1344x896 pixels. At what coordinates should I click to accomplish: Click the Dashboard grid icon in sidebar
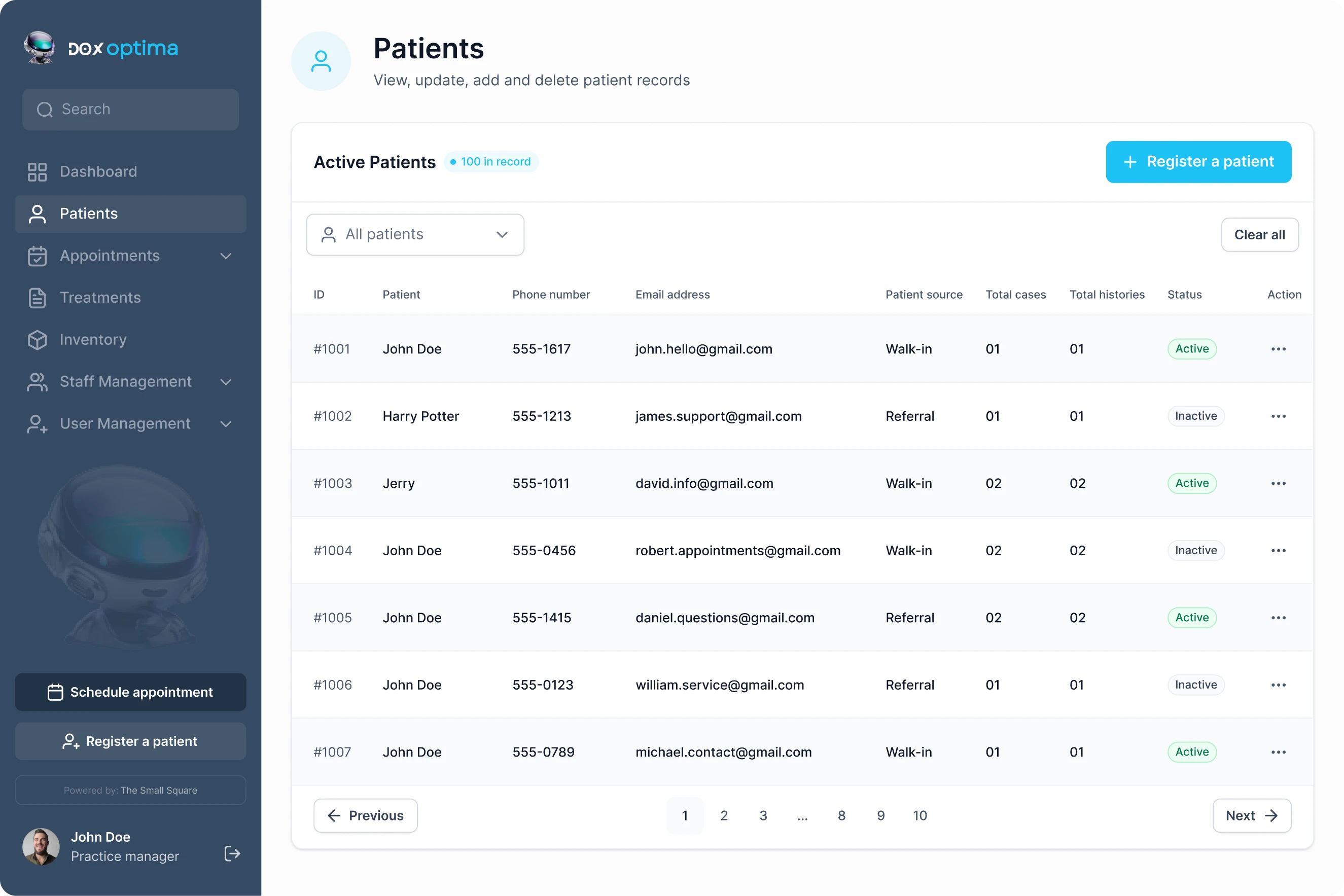pos(37,172)
